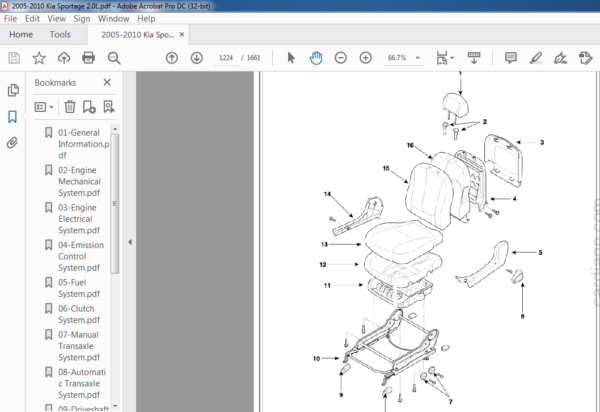Viewport: 600px width, 412px height.
Task: Add a new bookmark icon
Action: 89,107
